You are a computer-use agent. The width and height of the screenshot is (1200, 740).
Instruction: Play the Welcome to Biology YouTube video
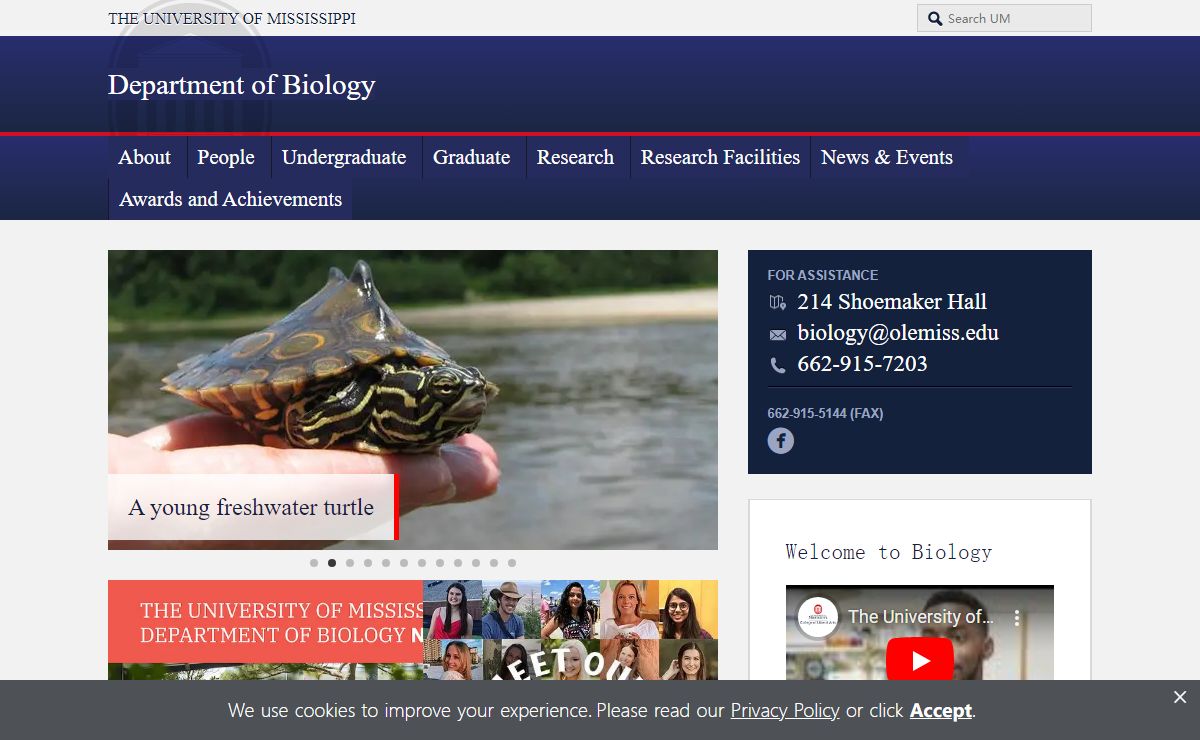(920, 660)
